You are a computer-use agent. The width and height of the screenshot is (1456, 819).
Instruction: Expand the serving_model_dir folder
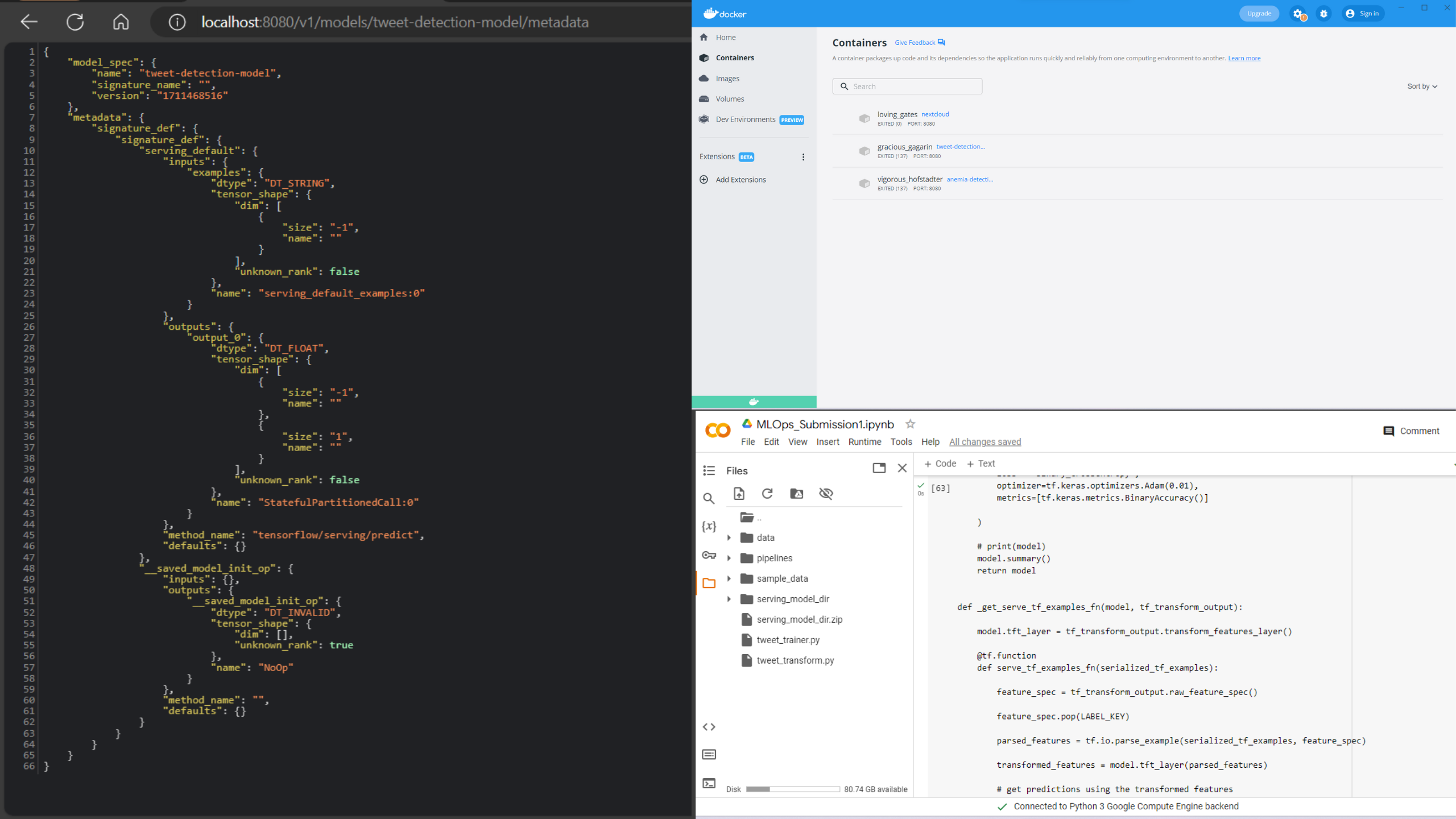729,599
